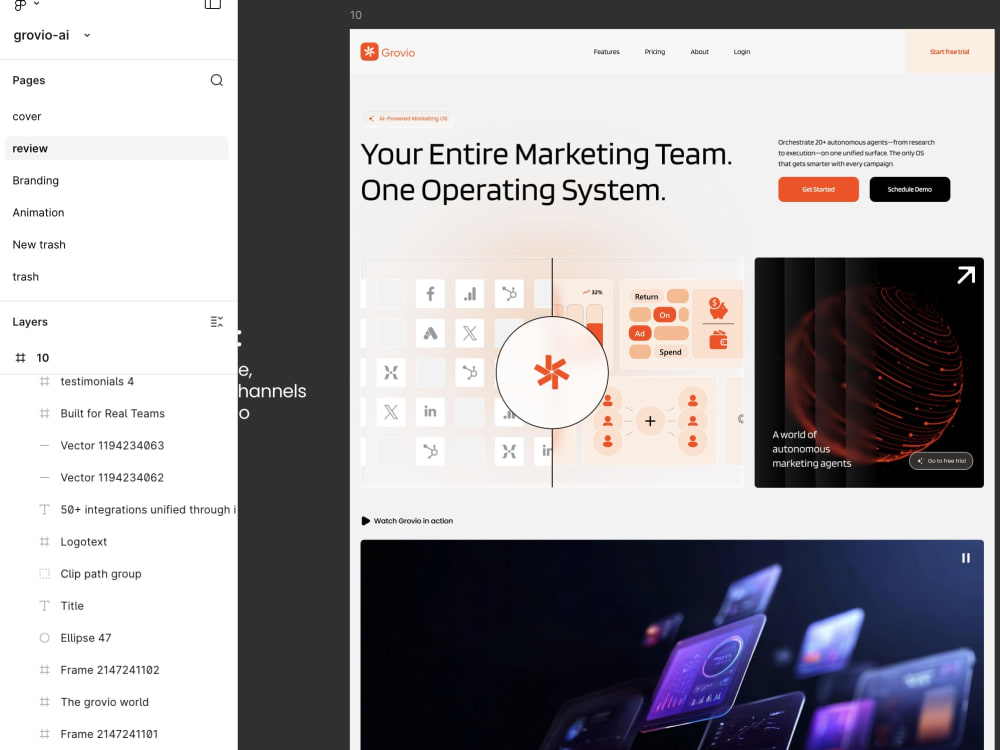Click the Google Ads icon tile

tap(430, 333)
